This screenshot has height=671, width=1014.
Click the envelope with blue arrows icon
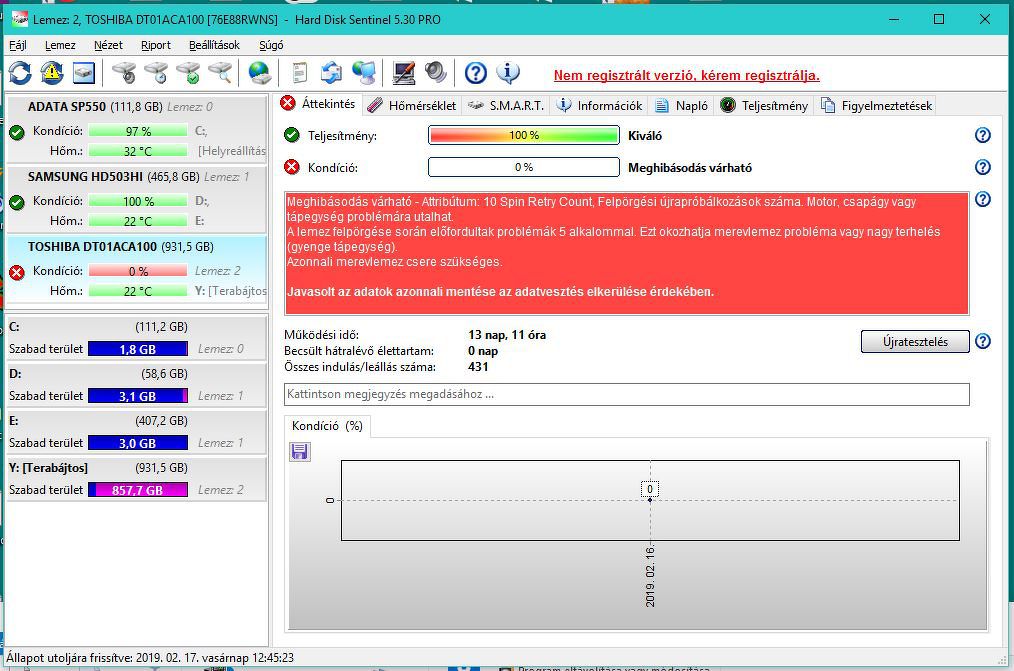[x=331, y=72]
